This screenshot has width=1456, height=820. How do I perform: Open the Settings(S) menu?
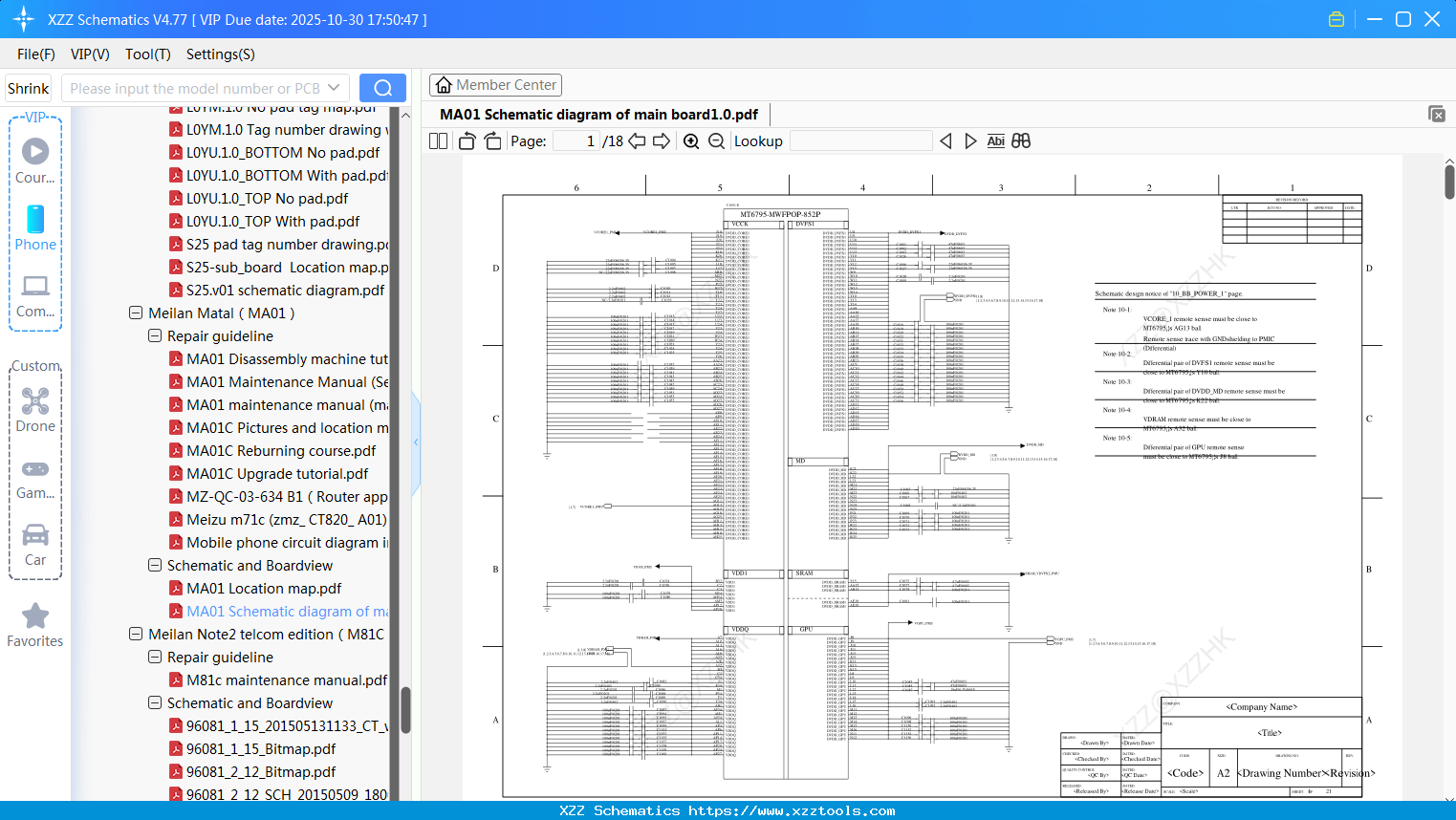[x=221, y=54]
